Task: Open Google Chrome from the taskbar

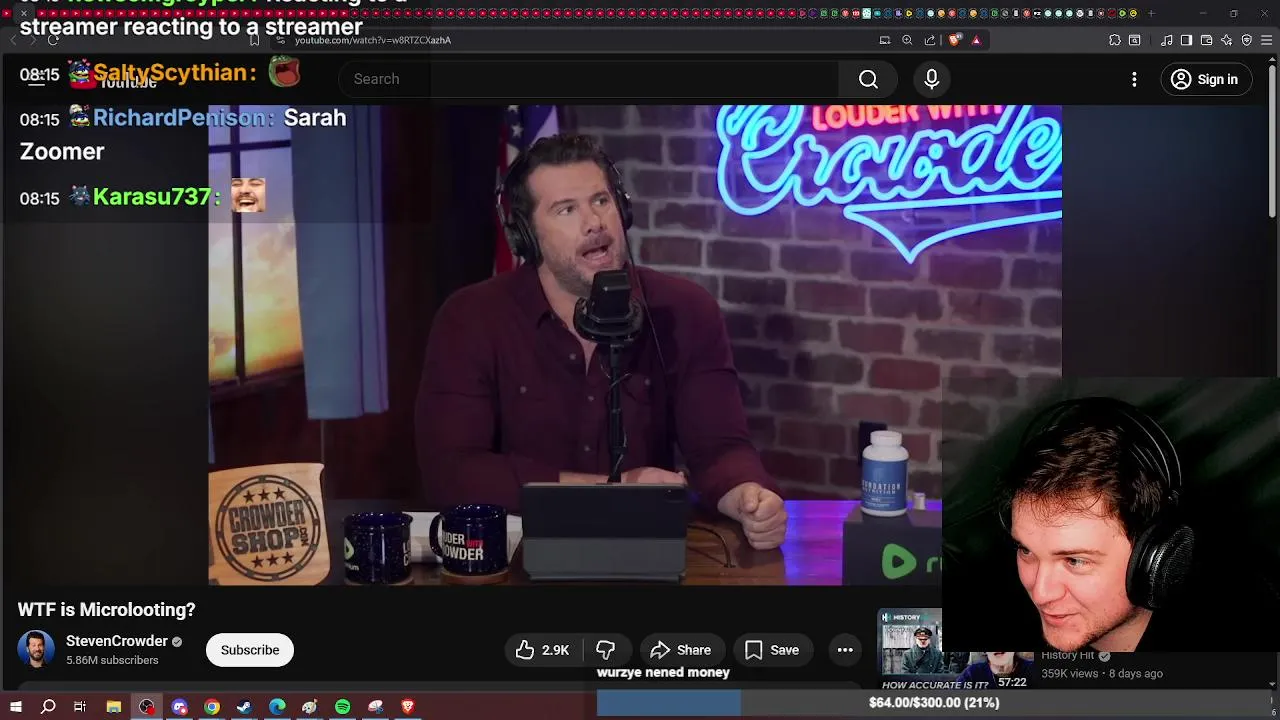Action: pyautogui.click(x=212, y=706)
